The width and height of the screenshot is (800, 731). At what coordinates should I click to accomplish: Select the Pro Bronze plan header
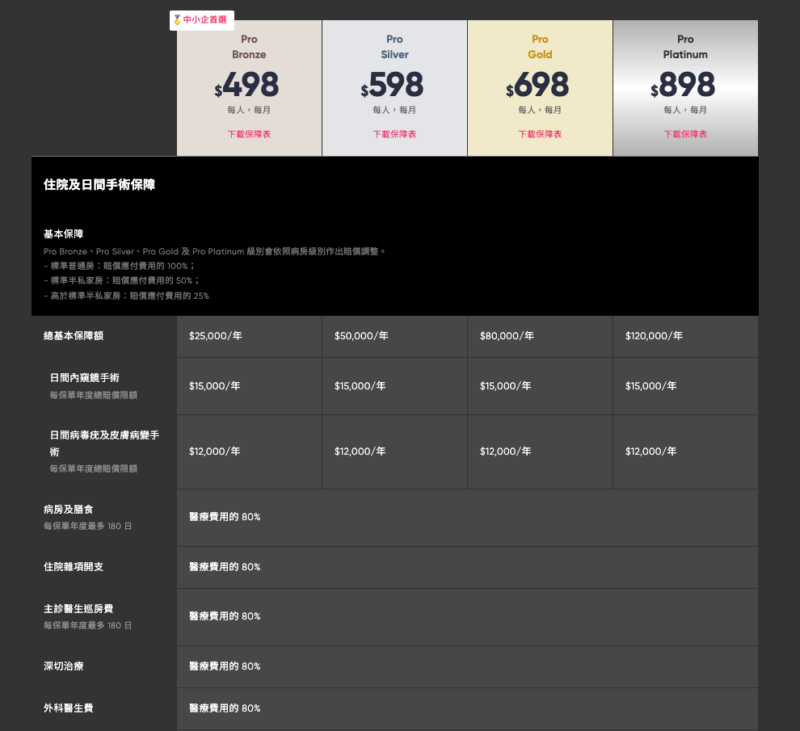(x=248, y=46)
